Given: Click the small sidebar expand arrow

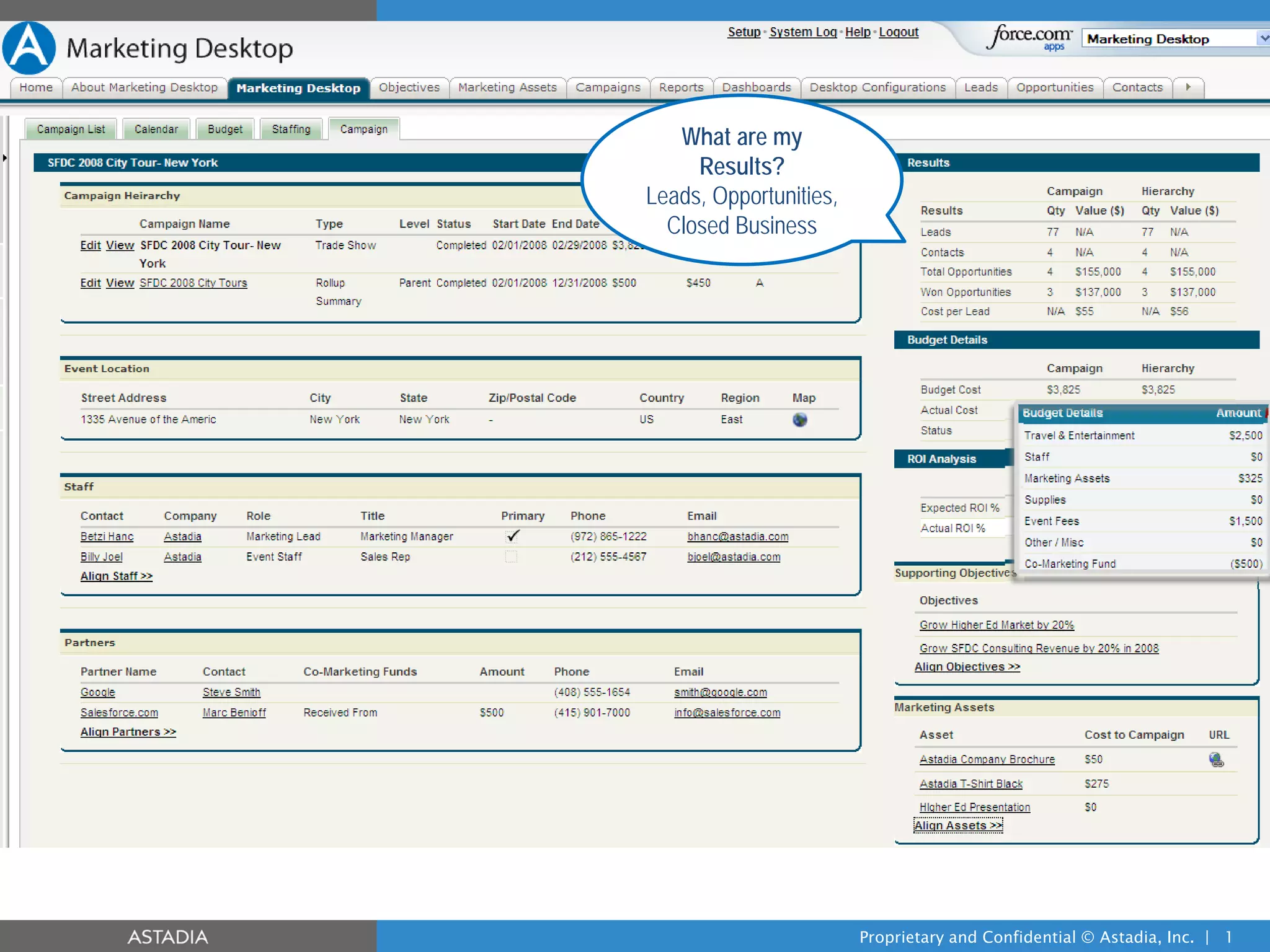Looking at the screenshot, I should point(5,158).
